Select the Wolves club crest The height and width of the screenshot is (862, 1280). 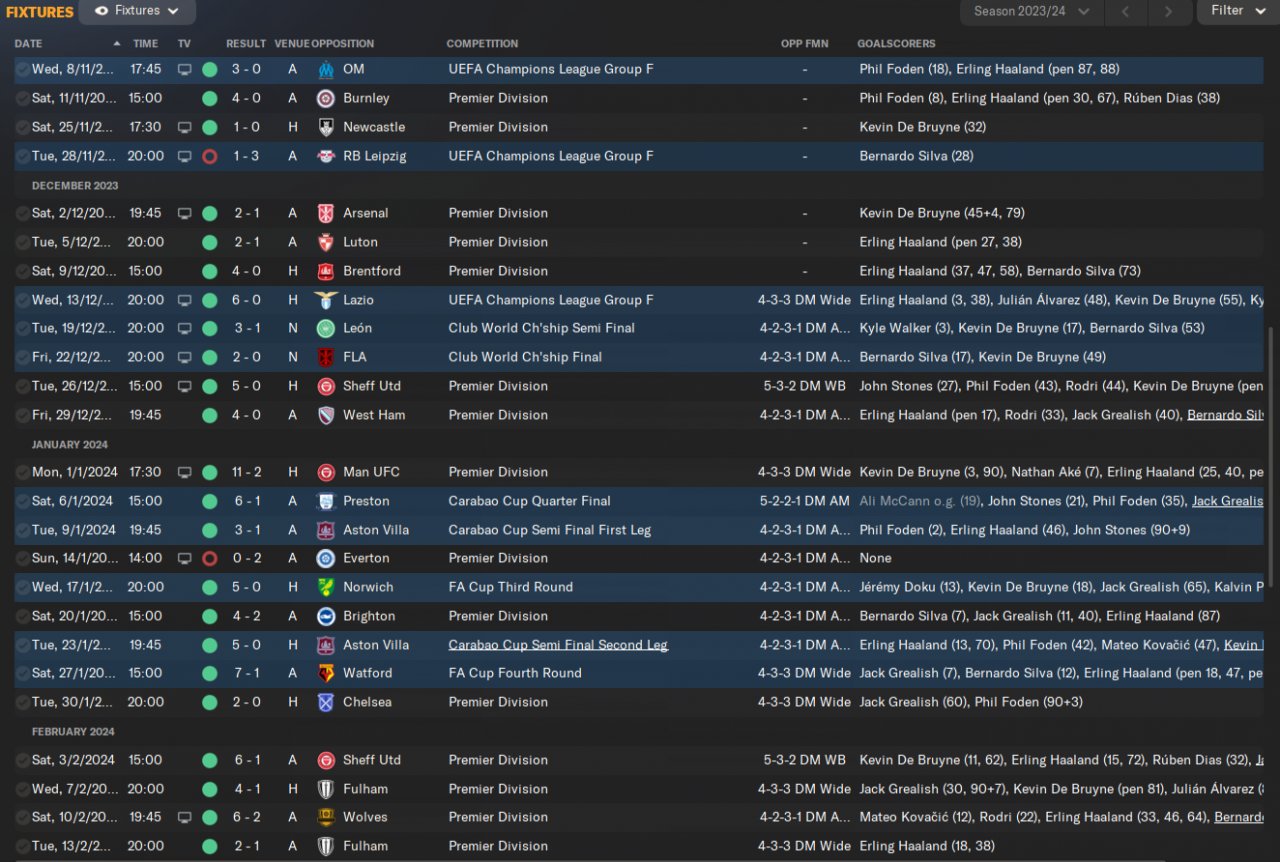(325, 817)
